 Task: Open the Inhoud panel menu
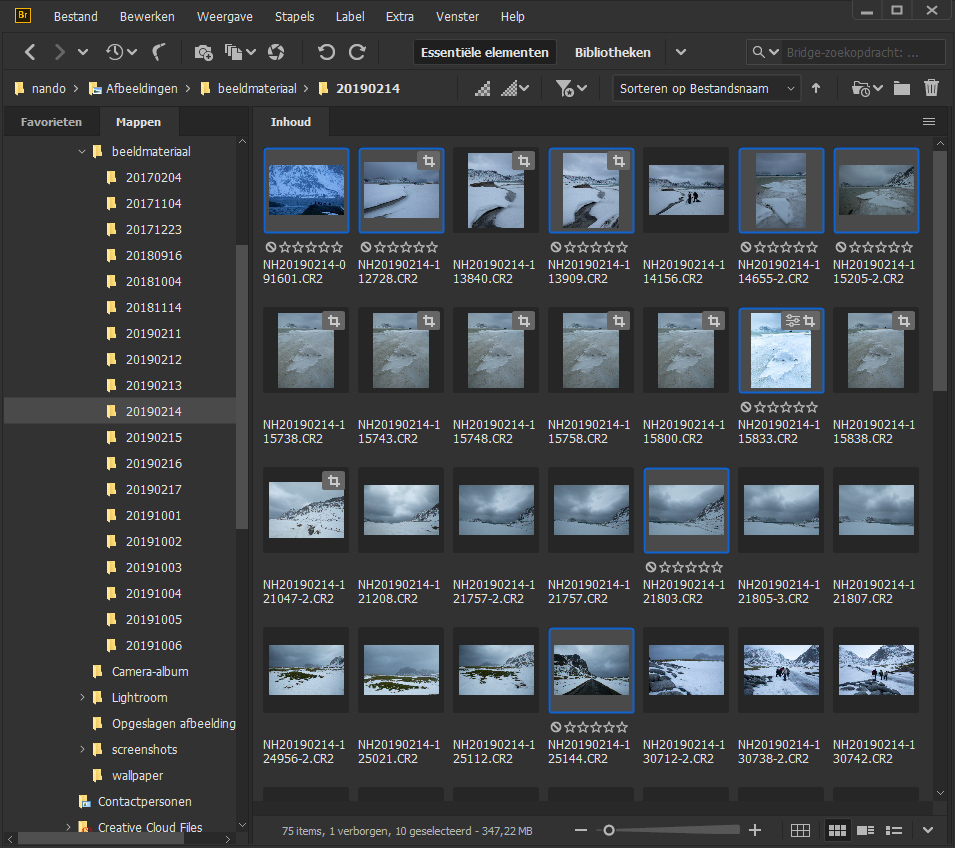pyautogui.click(x=929, y=122)
